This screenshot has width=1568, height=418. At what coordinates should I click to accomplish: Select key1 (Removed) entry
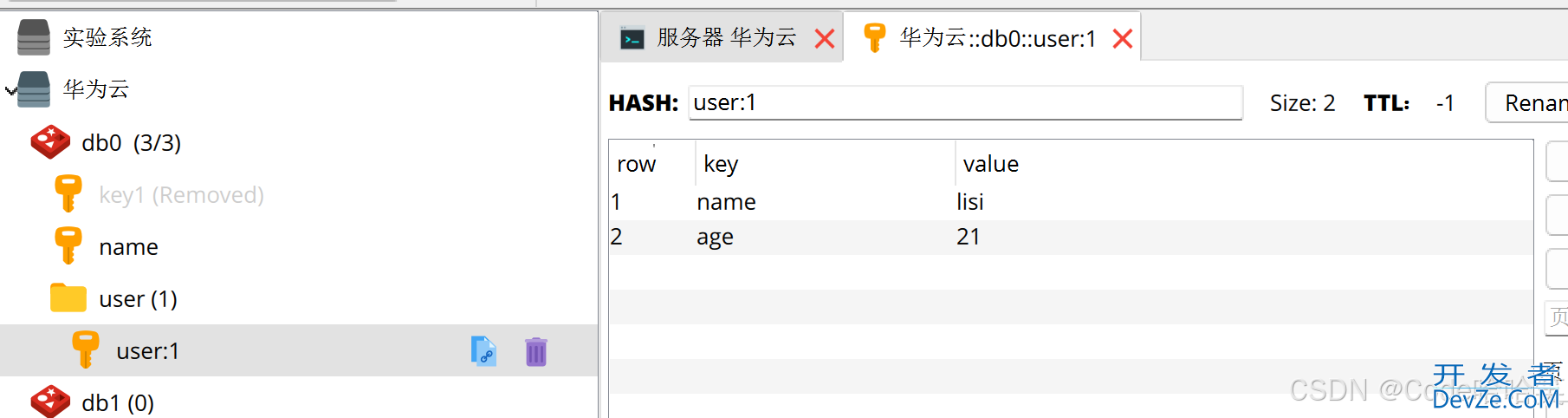[x=181, y=195]
